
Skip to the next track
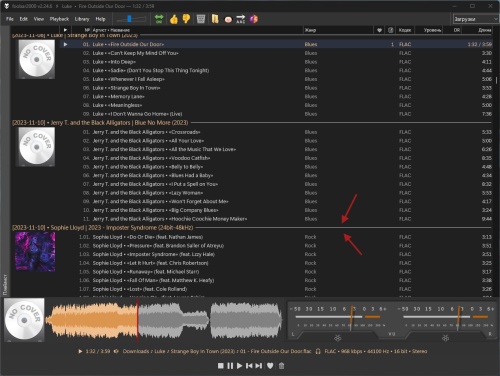259,366
